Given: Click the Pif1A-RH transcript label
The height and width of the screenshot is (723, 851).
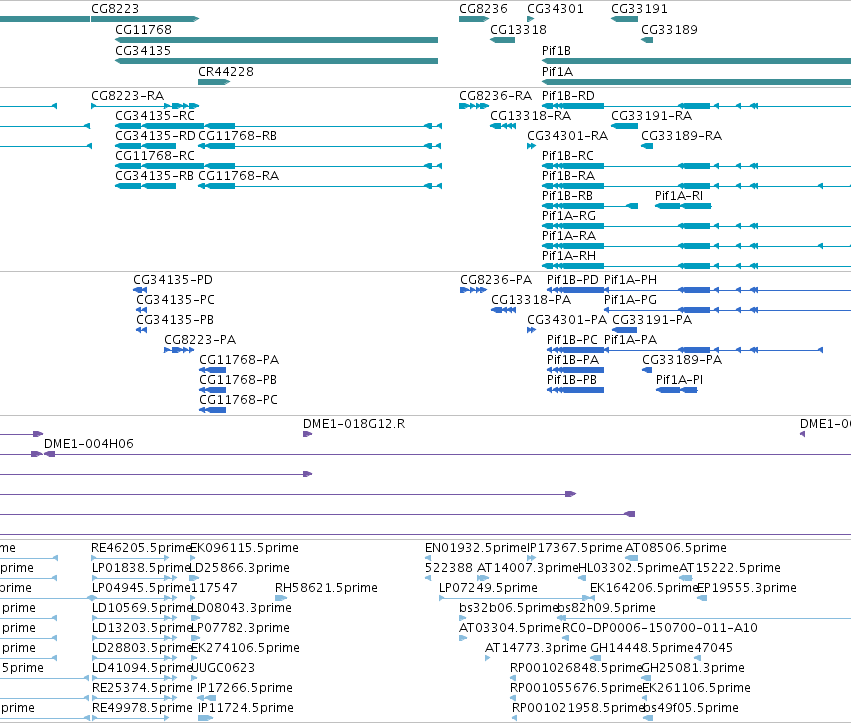Looking at the screenshot, I should [x=569, y=256].
